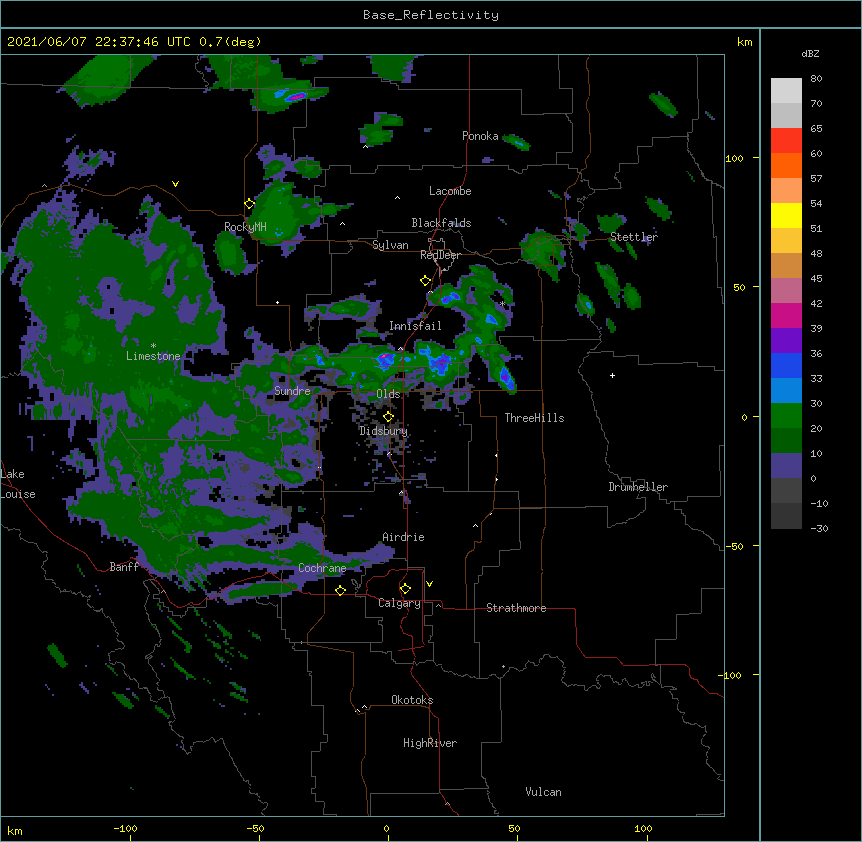This screenshot has height=842, width=862.
Task: Select the yellow diamond marker above Didsbury
Action: tap(388, 417)
